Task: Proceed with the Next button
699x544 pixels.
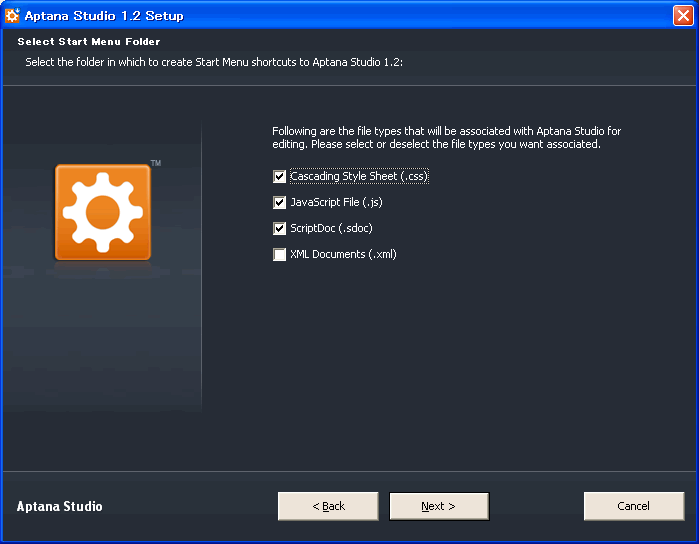Action: pos(439,506)
